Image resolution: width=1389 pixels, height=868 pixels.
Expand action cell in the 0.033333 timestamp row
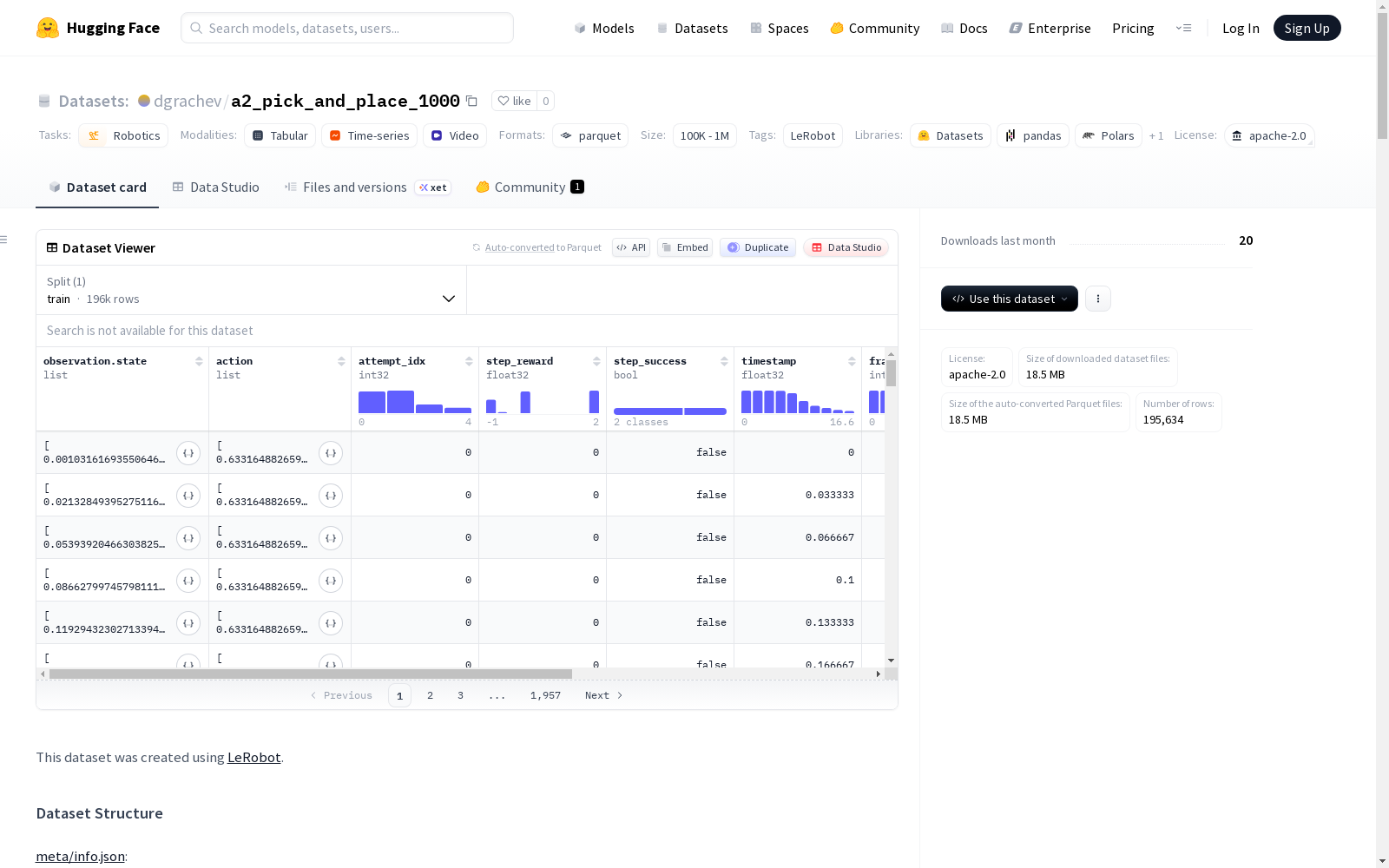point(331,496)
